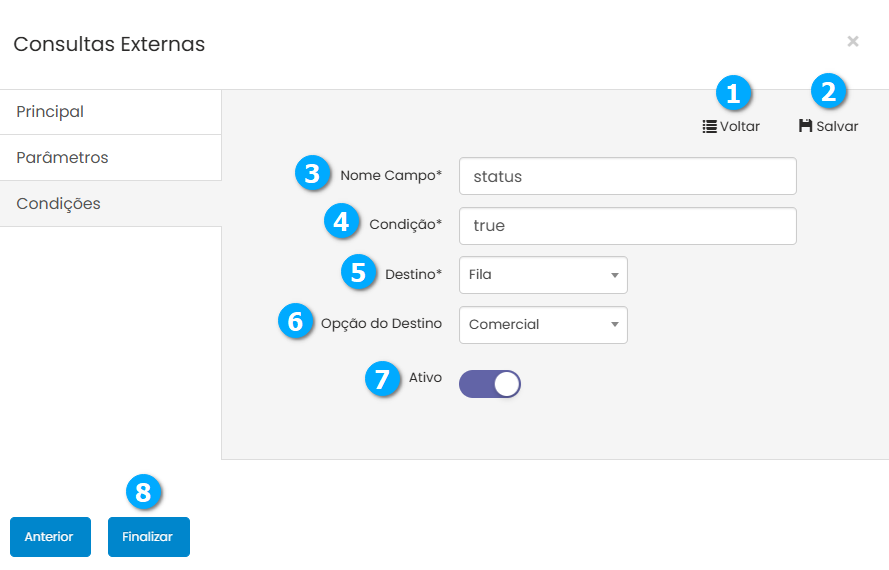Click the numbered badge 1 above Voltar
Viewport: 889px width, 570px height.
pyautogui.click(x=733, y=94)
